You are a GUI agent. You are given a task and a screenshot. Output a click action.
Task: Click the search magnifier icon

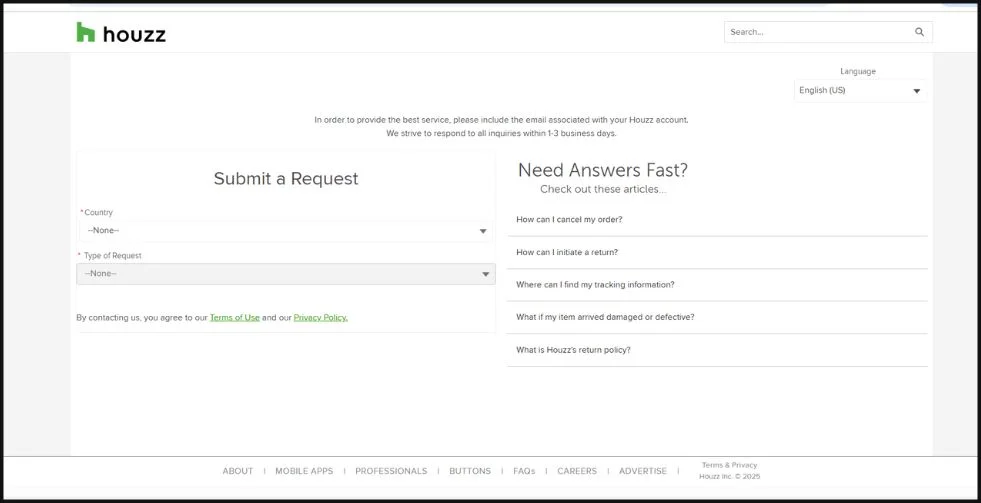[x=919, y=32]
